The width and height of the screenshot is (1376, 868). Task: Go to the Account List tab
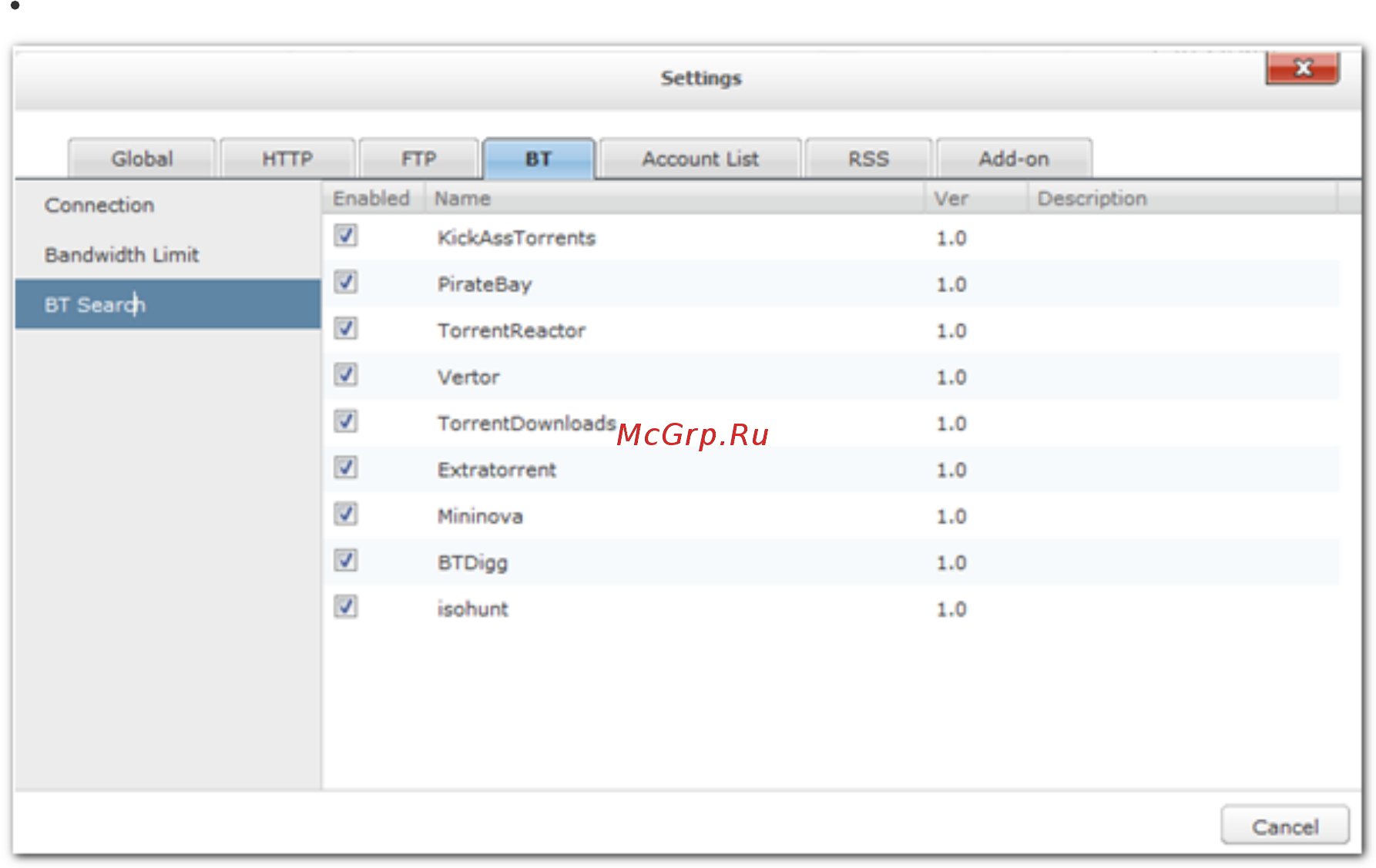(700, 159)
